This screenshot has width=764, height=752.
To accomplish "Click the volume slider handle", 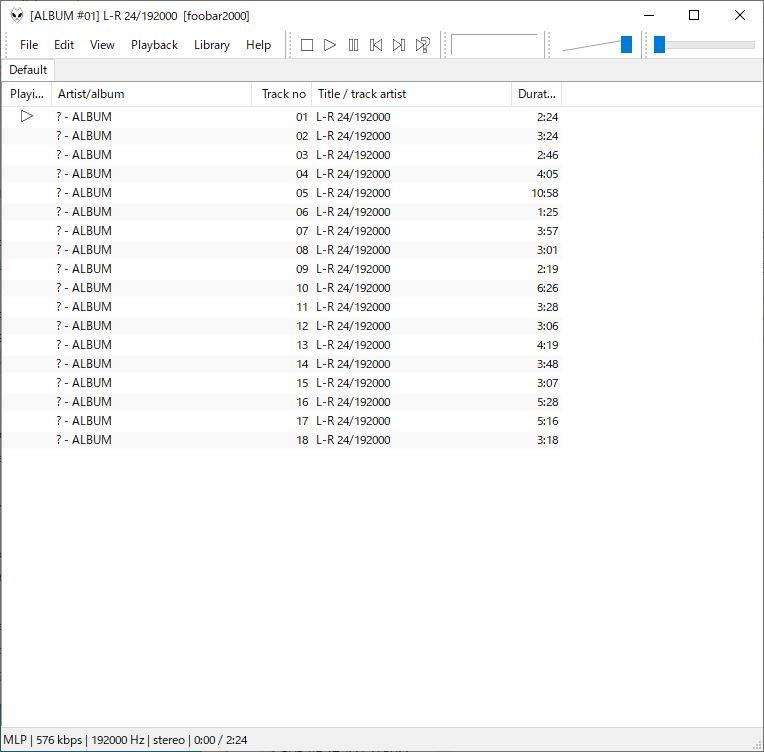I will pos(626,45).
